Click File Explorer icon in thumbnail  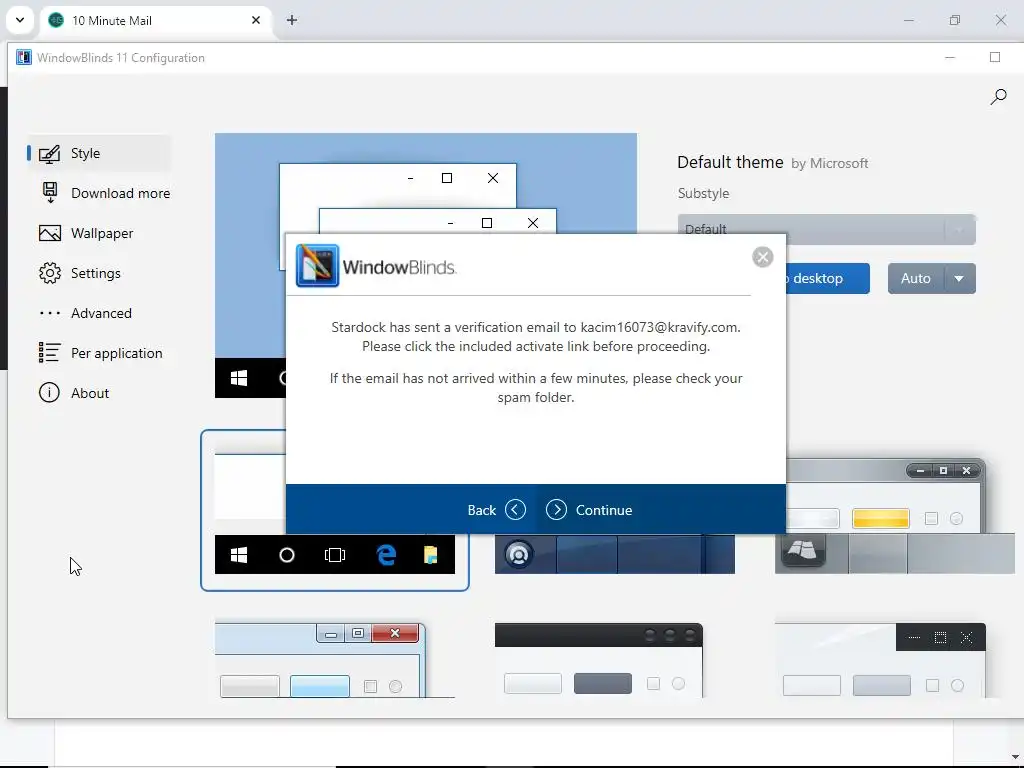pyautogui.click(x=430, y=555)
